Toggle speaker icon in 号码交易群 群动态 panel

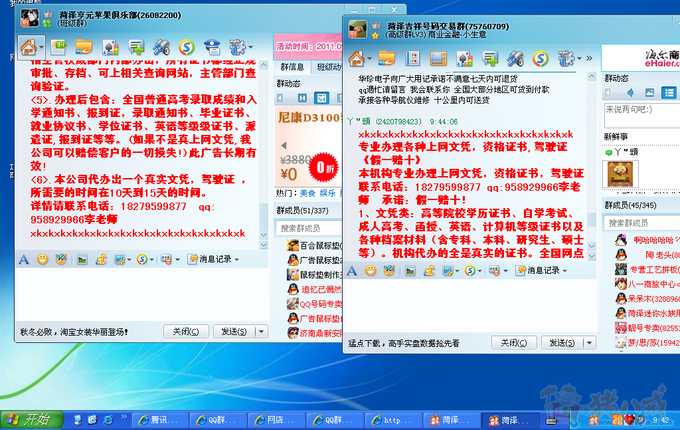tap(630, 92)
